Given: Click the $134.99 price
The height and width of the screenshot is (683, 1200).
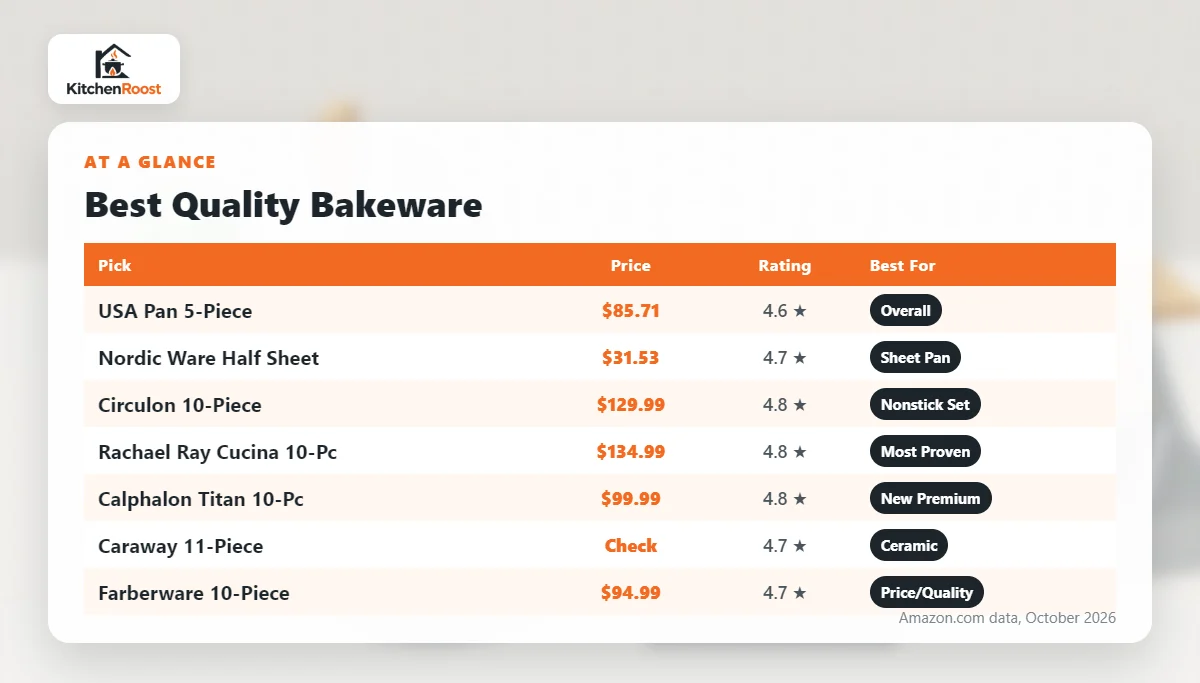Looking at the screenshot, I should (631, 452).
